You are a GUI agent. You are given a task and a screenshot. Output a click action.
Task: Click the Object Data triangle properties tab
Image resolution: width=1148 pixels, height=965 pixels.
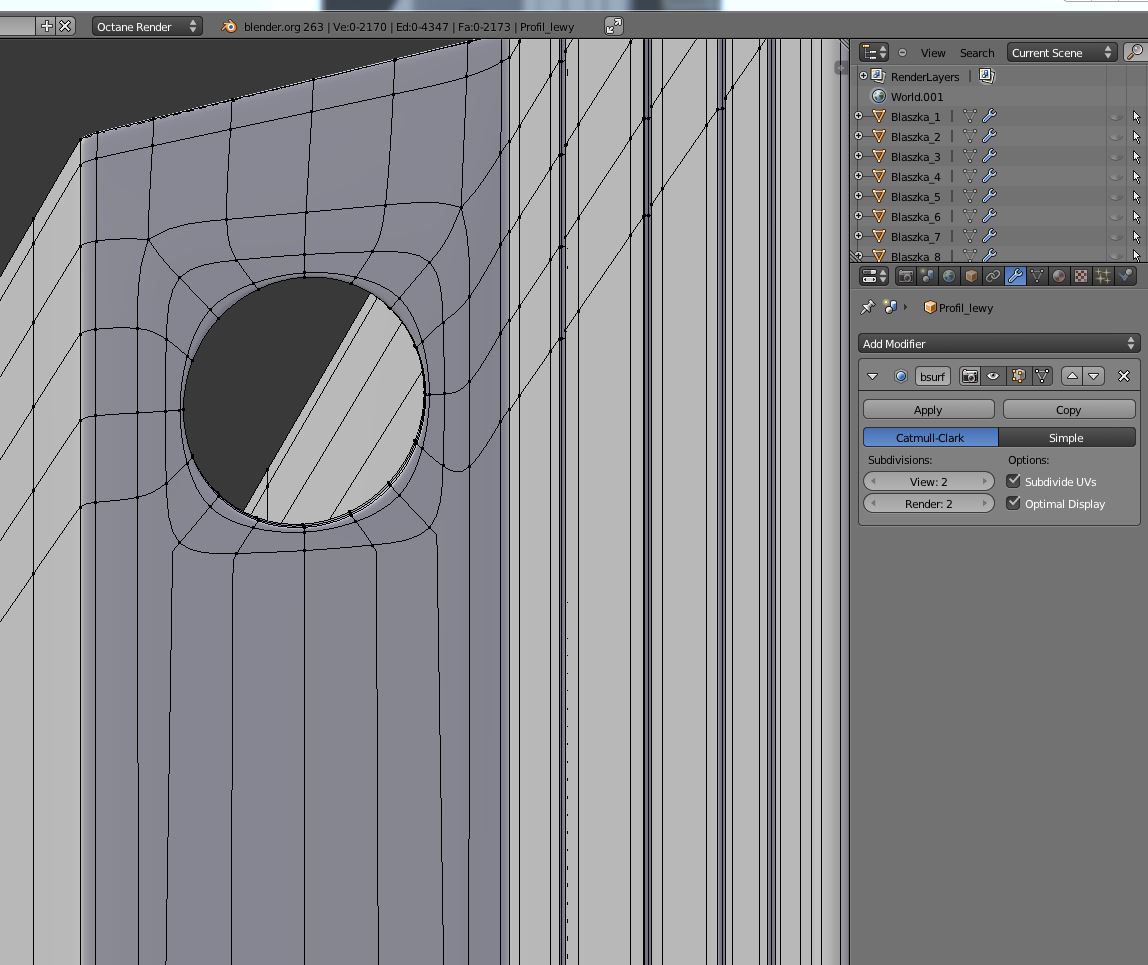(x=1037, y=276)
